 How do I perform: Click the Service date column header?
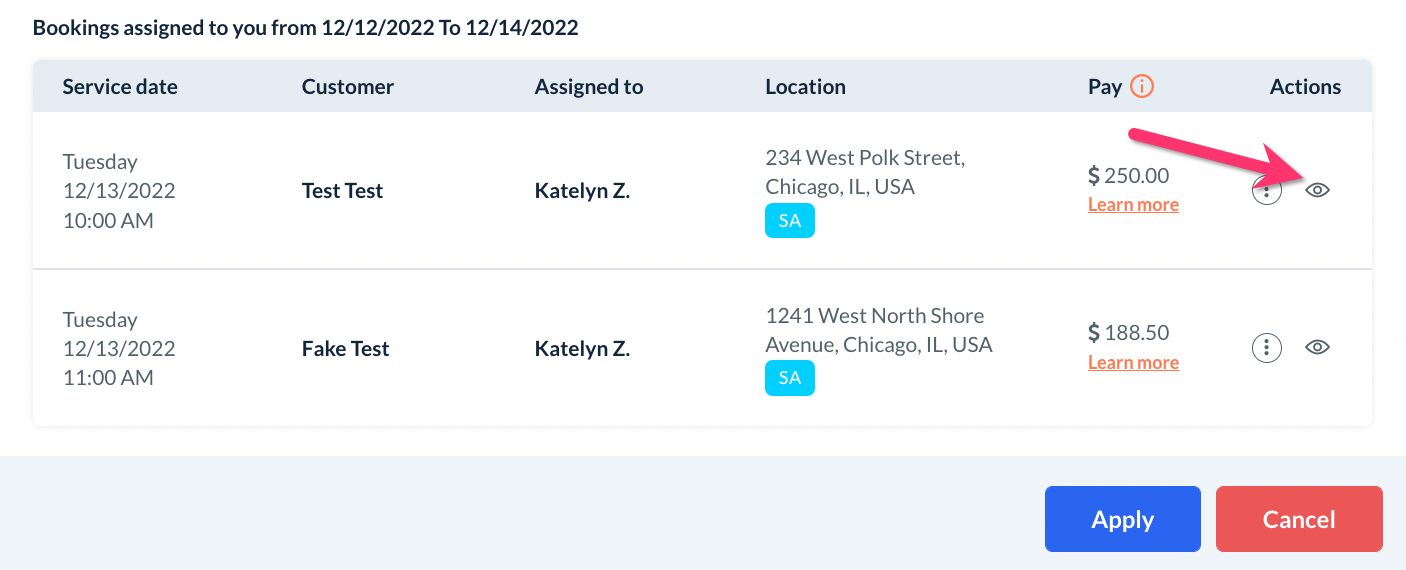pyautogui.click(x=120, y=87)
